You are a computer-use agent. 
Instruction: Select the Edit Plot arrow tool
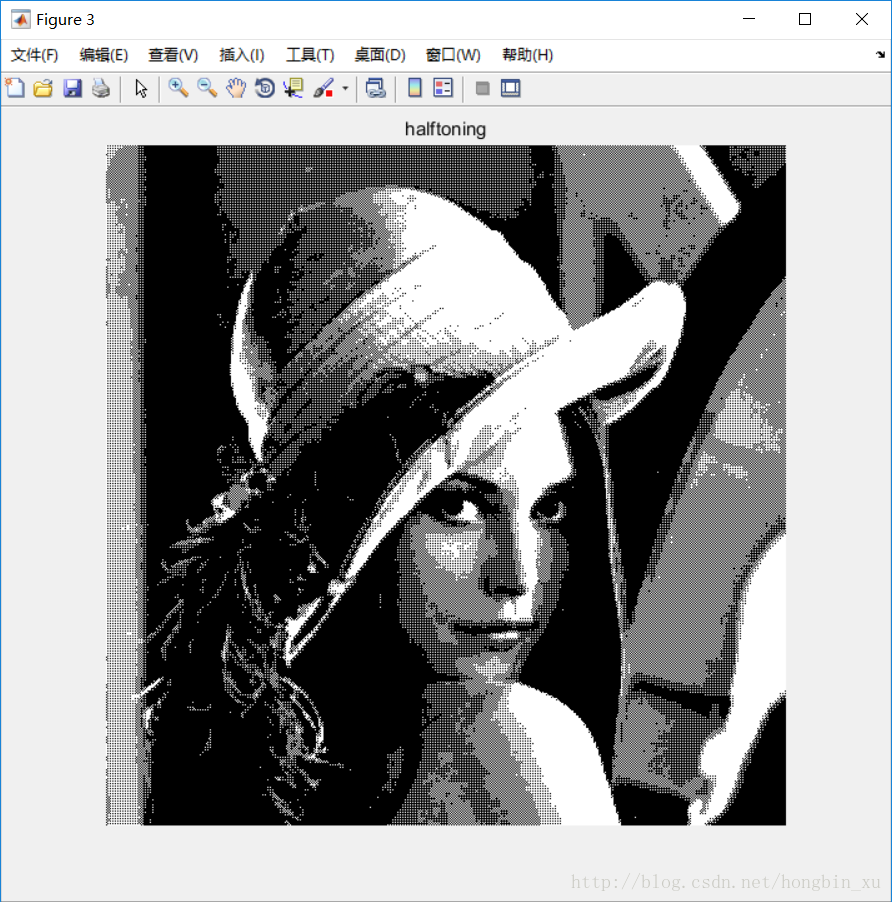[x=141, y=88]
